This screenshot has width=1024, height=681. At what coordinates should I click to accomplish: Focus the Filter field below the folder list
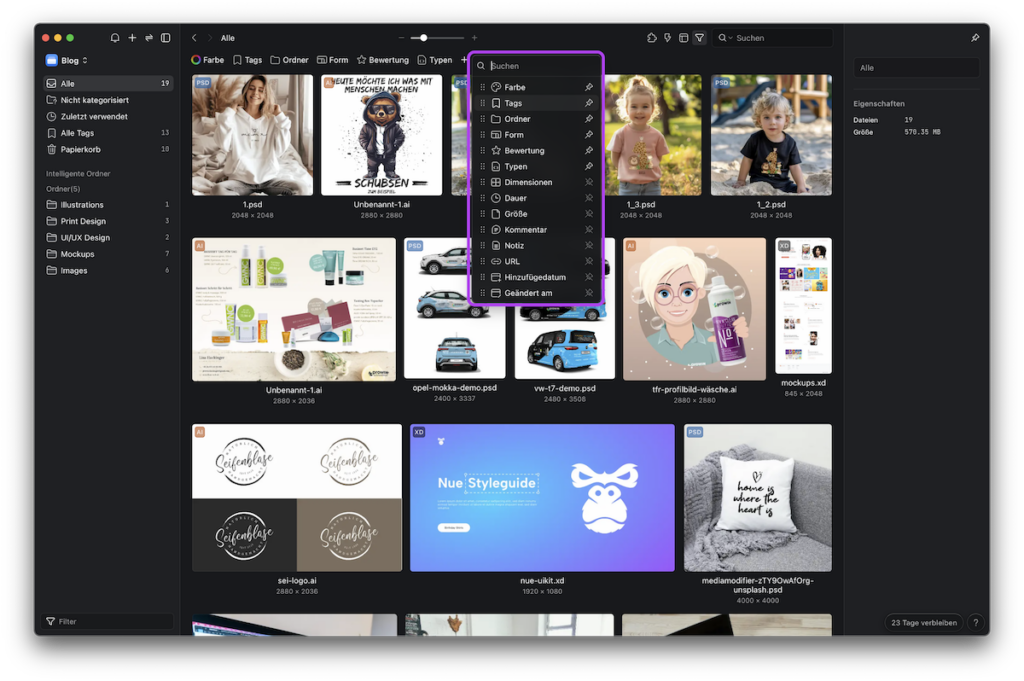click(108, 622)
